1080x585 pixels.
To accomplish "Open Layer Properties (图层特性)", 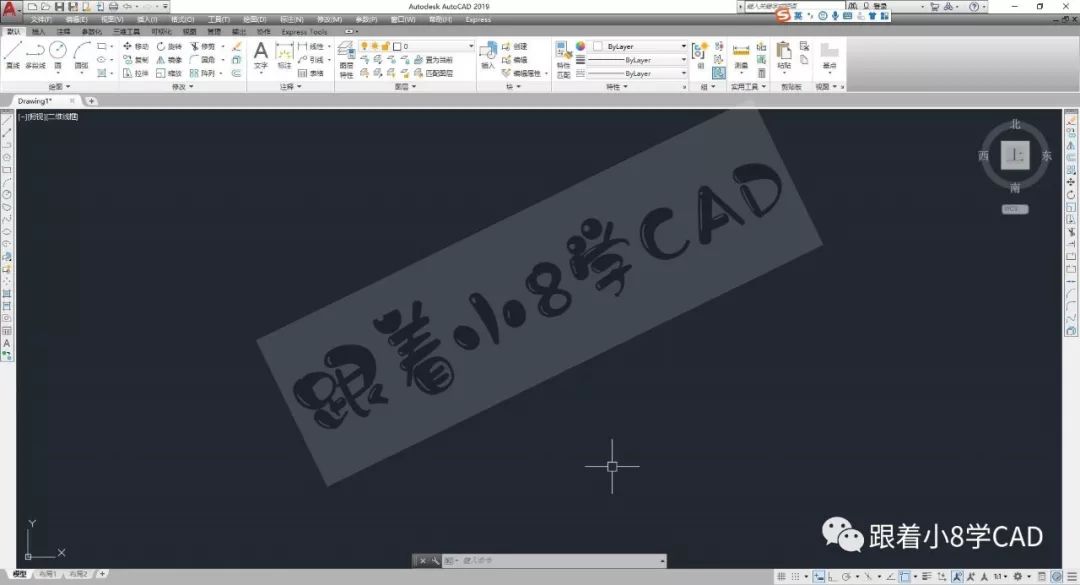I will pos(346,59).
